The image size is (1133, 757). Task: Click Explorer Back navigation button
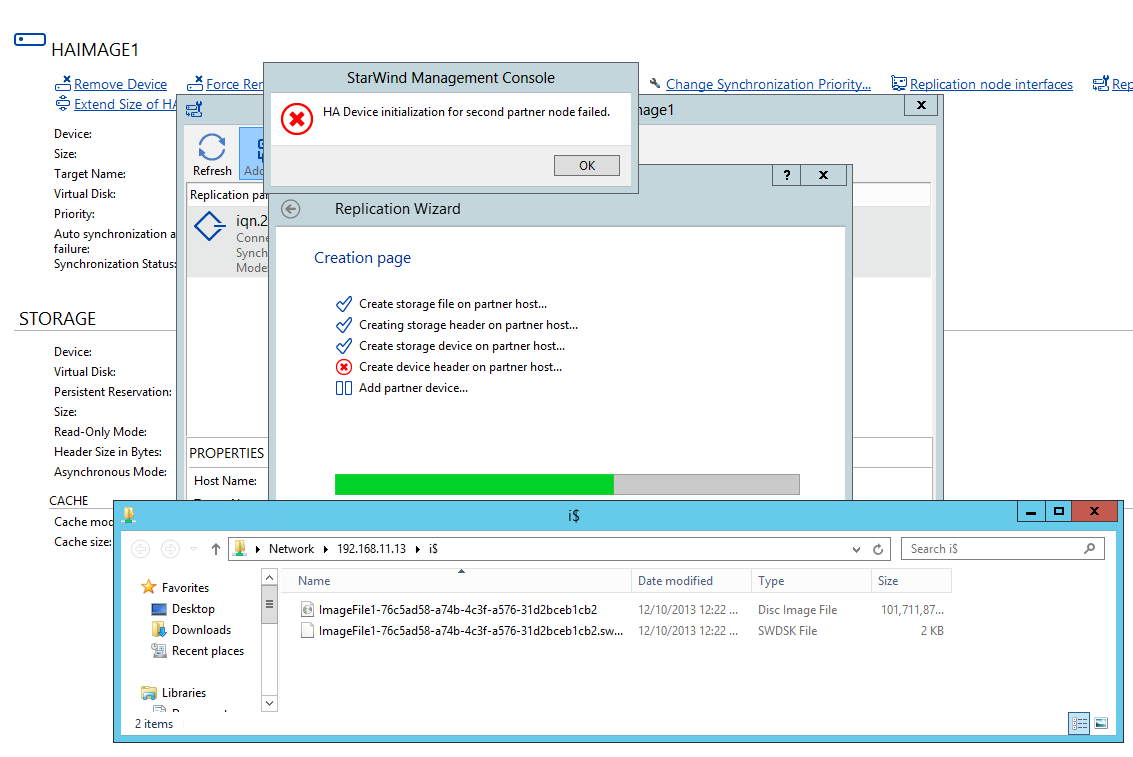point(141,549)
